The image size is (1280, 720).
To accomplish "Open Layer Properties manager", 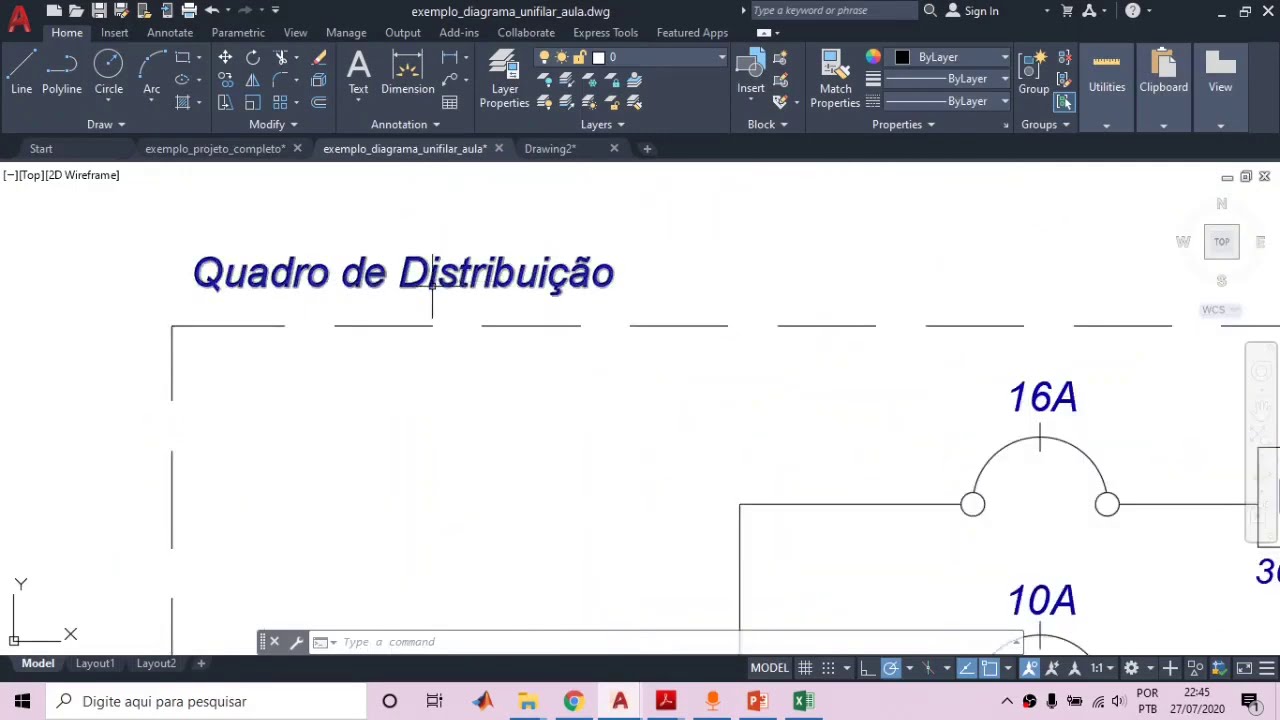I will 504,80.
